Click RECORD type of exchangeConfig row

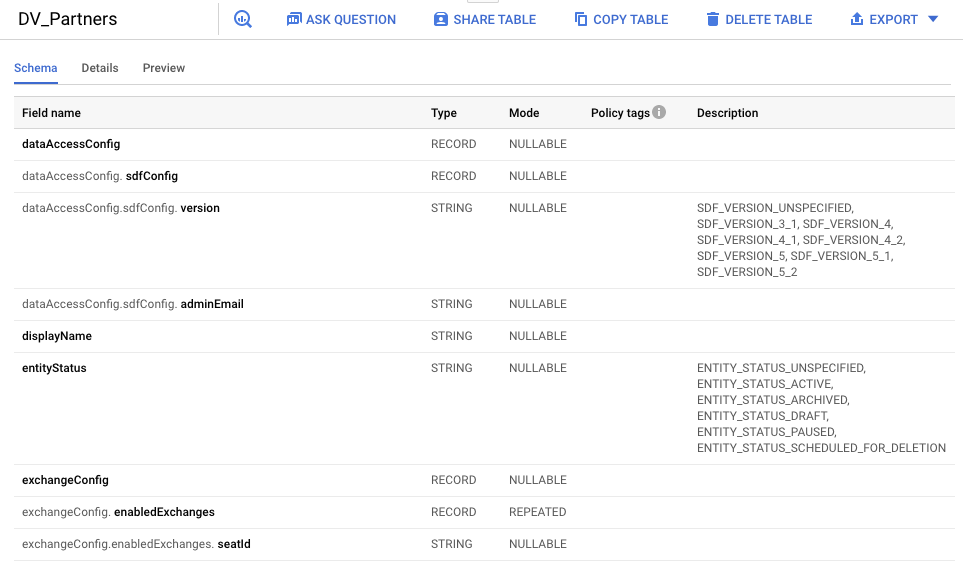click(453, 479)
